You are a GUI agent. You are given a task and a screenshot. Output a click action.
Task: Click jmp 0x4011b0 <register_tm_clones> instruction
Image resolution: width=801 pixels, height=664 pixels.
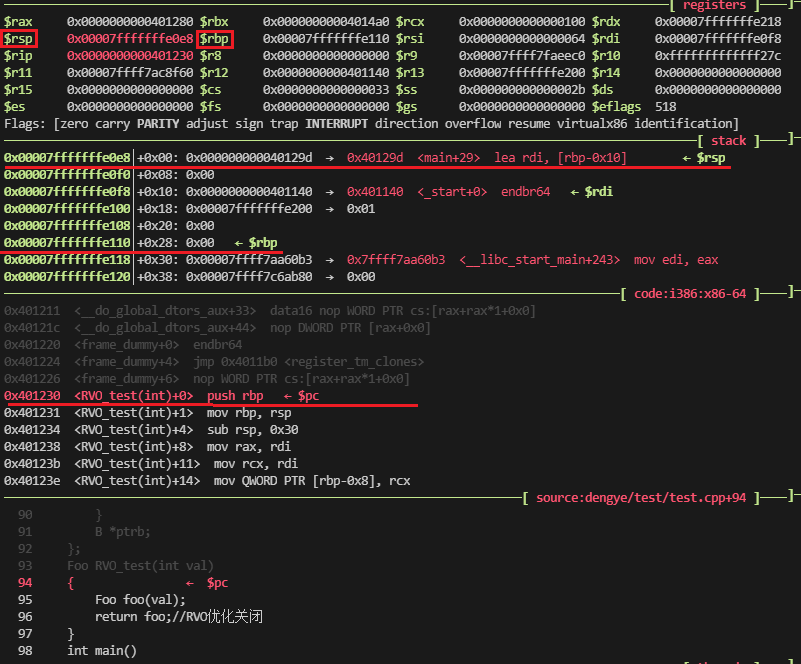click(309, 362)
